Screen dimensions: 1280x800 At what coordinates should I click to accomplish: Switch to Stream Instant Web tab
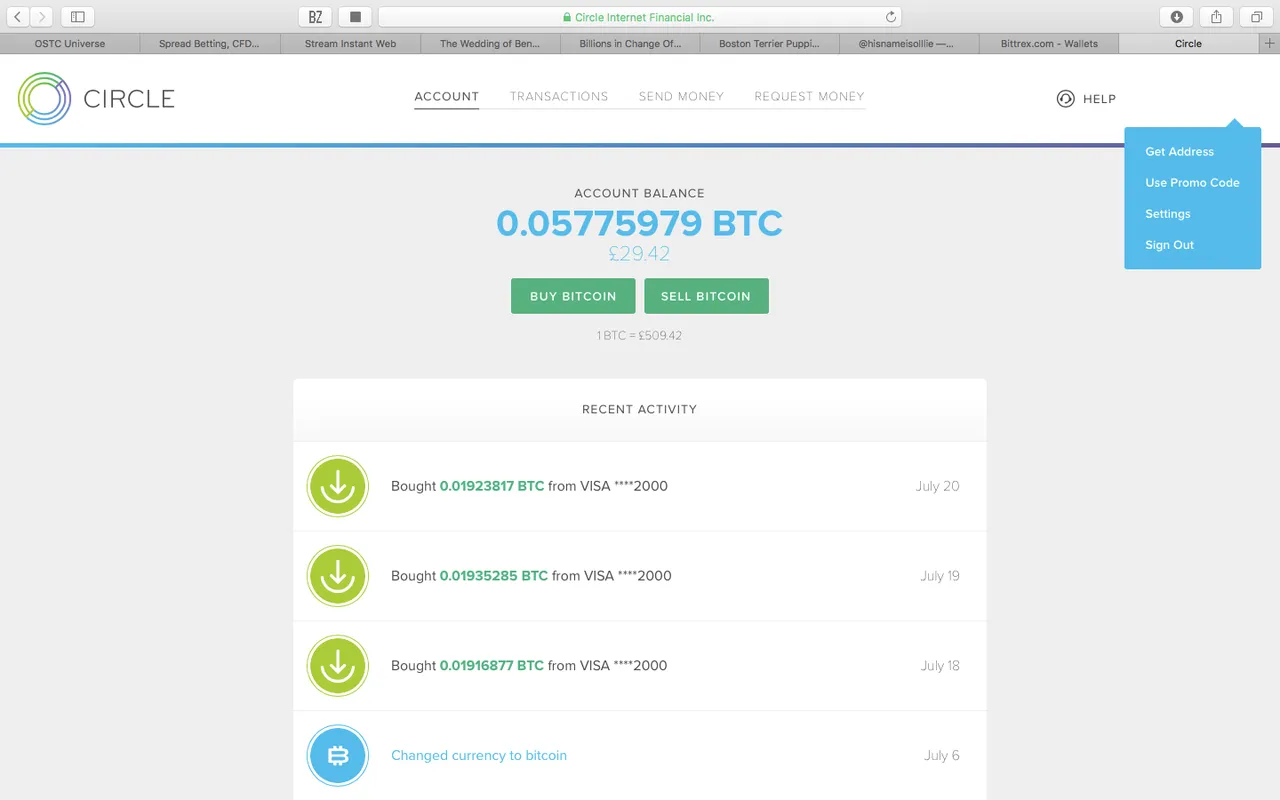click(x=350, y=43)
